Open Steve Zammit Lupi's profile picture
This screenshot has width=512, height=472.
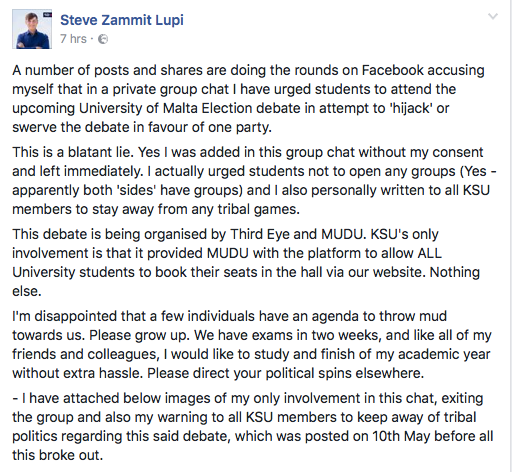click(32, 29)
